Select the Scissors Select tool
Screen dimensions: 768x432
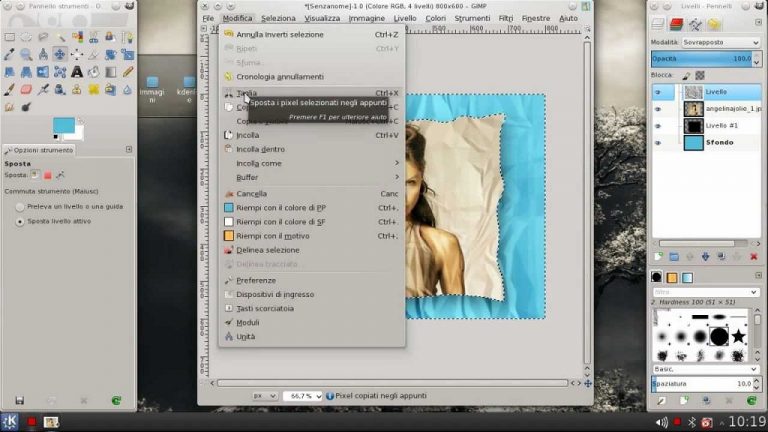(x=94, y=37)
